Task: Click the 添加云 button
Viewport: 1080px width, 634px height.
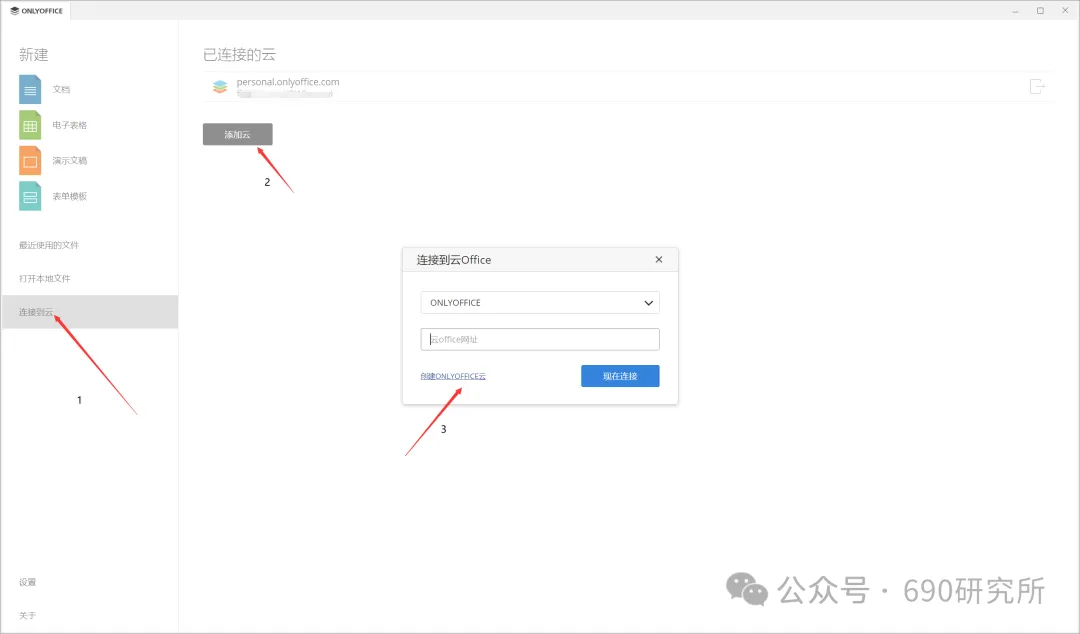Action: (238, 134)
